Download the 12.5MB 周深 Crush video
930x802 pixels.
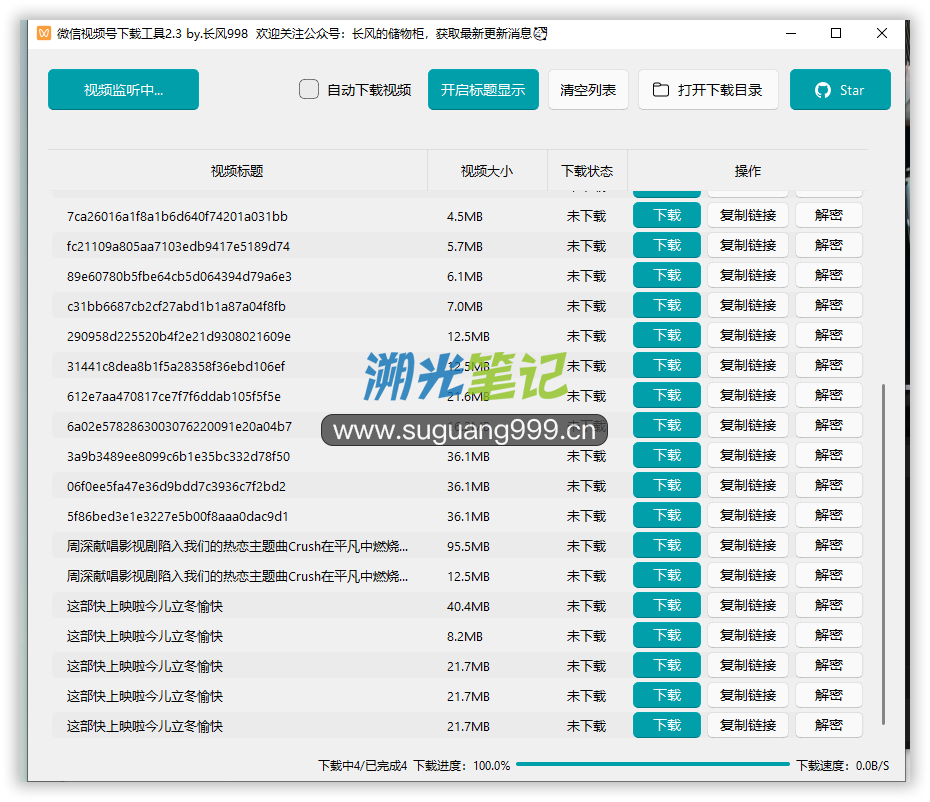click(x=667, y=575)
